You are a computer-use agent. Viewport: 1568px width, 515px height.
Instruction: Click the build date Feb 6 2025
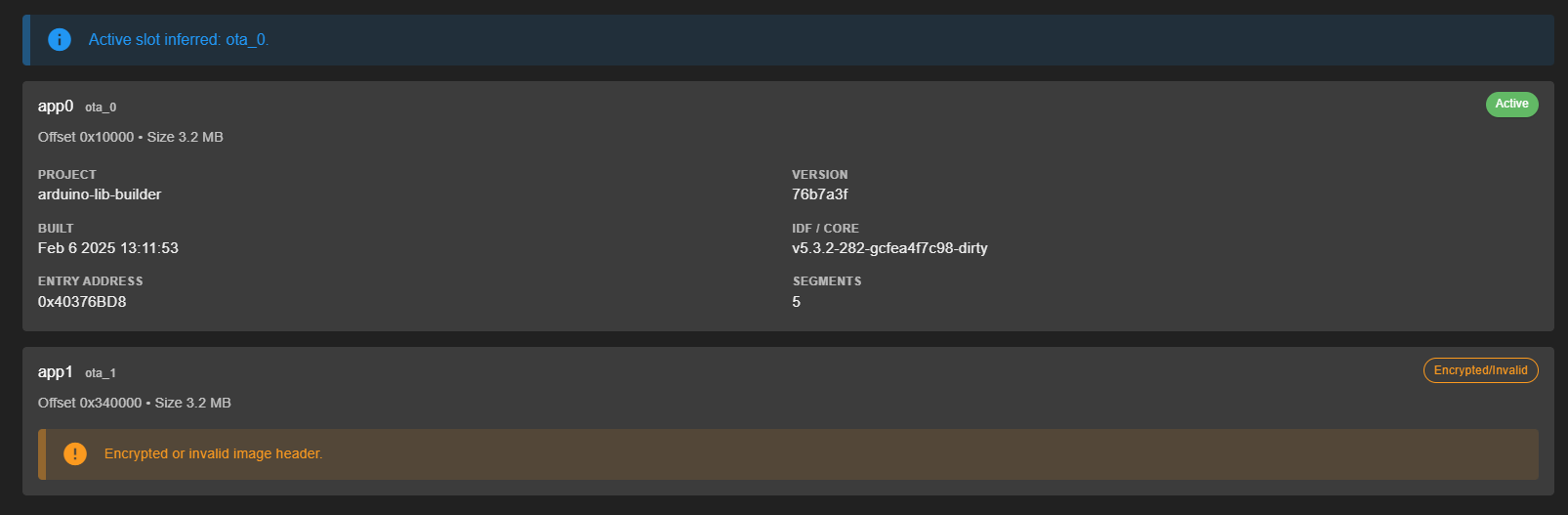(108, 248)
